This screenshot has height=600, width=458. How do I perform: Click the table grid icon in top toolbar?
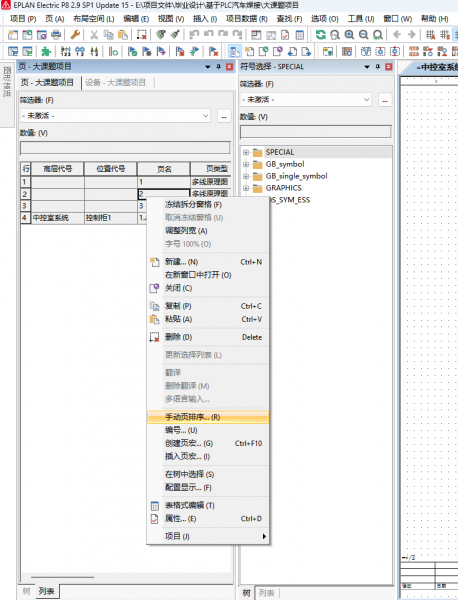[300, 35]
